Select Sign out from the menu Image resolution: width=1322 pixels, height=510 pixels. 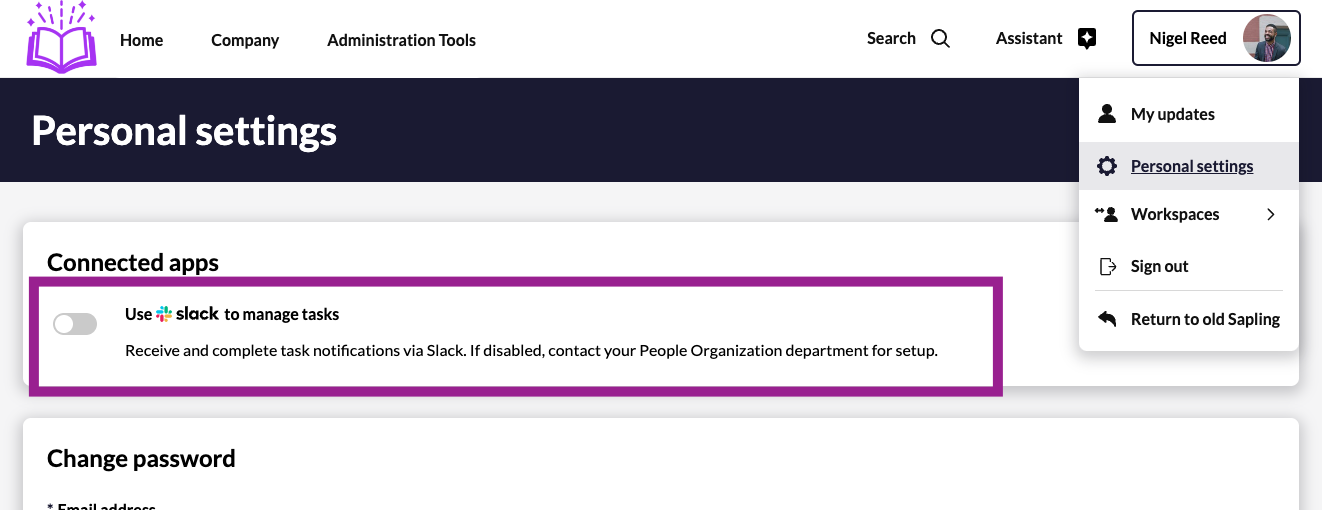pos(1159,266)
